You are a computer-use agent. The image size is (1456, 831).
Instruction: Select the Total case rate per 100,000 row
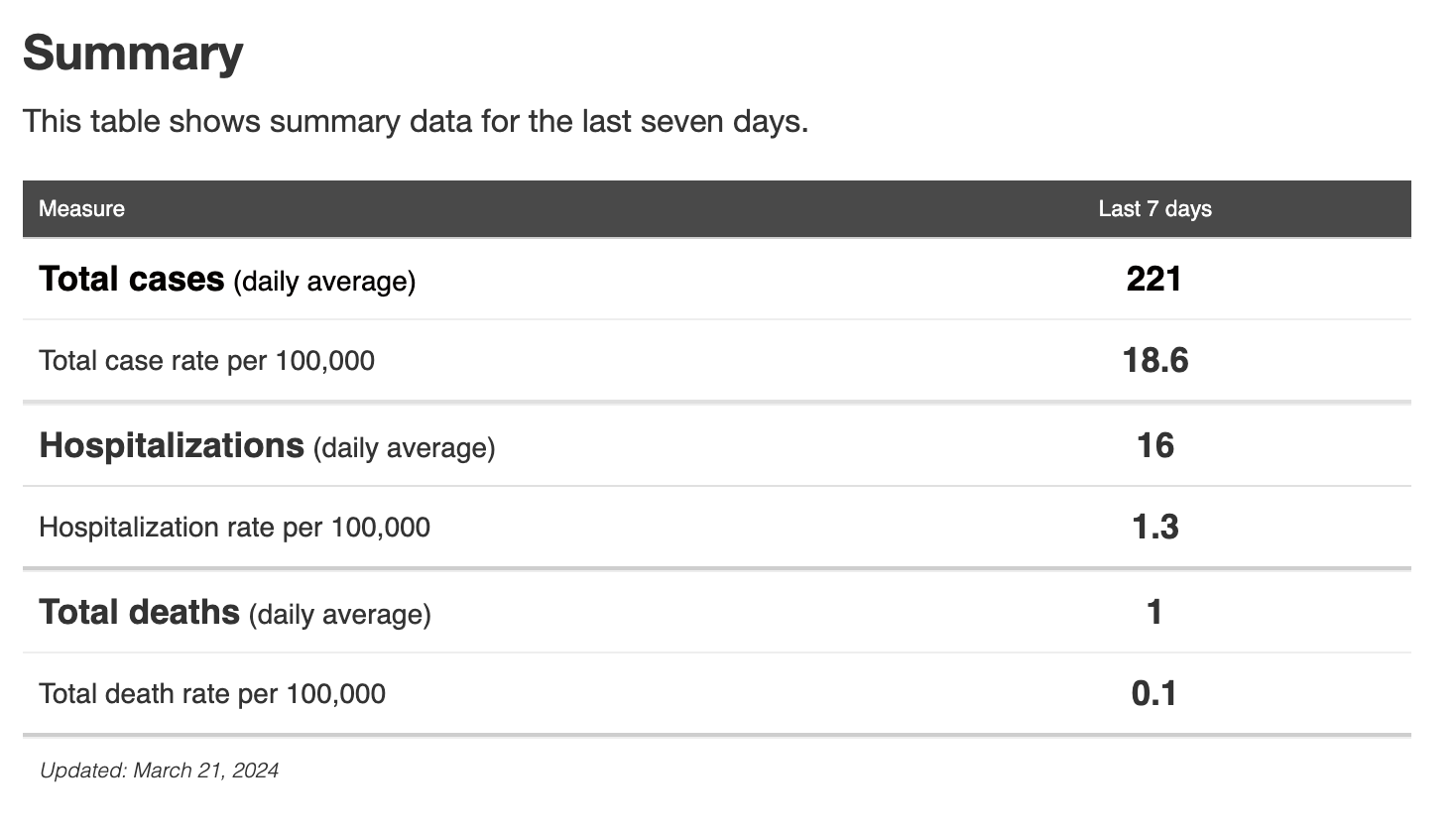pos(206,361)
